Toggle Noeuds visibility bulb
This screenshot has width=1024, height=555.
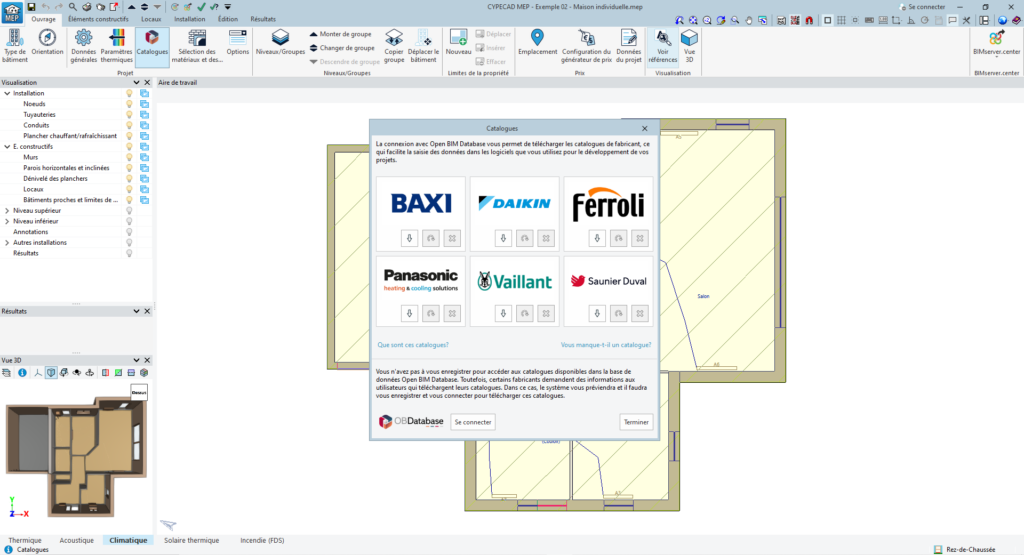tap(129, 104)
